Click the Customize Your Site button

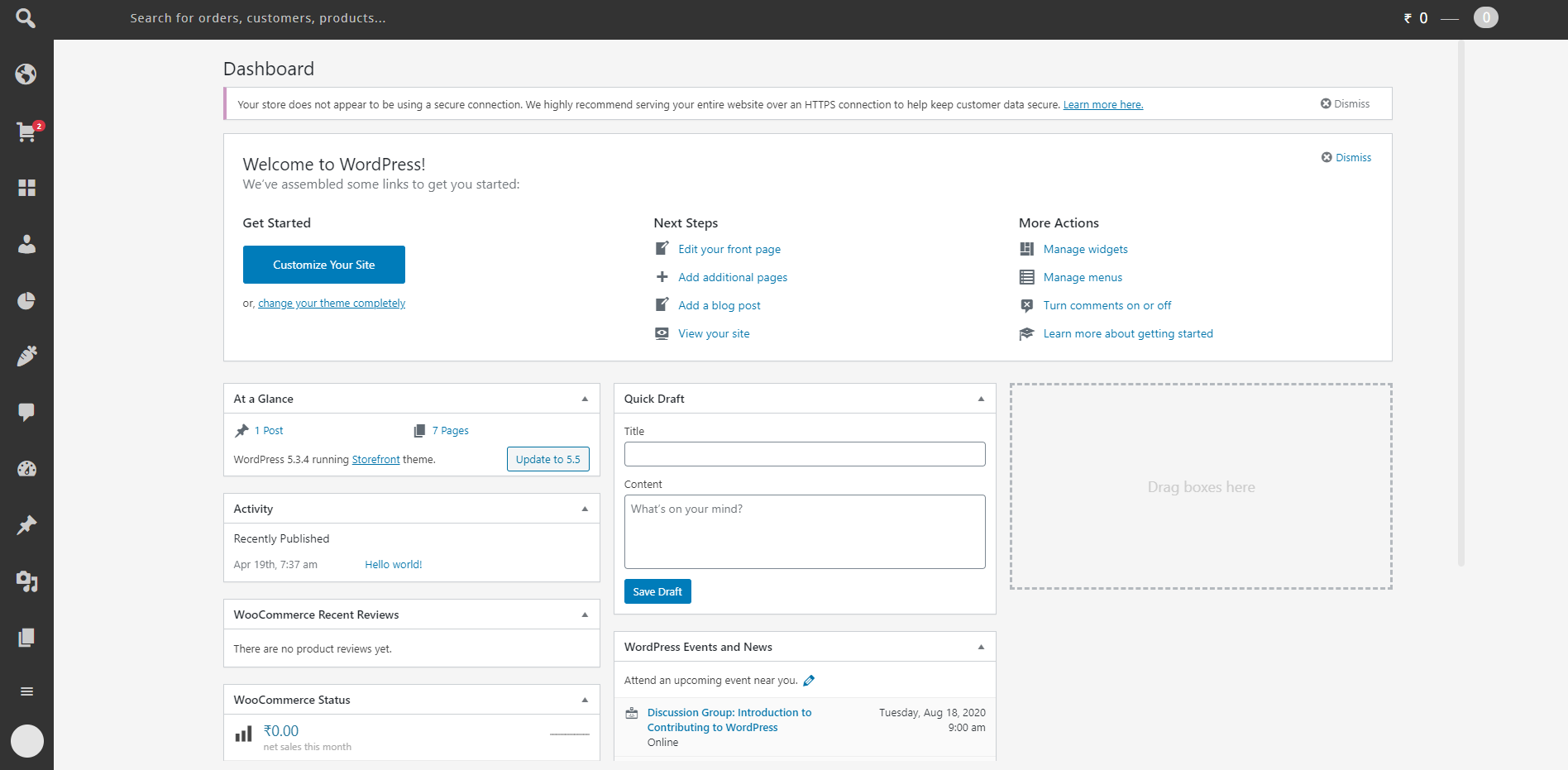coord(324,265)
